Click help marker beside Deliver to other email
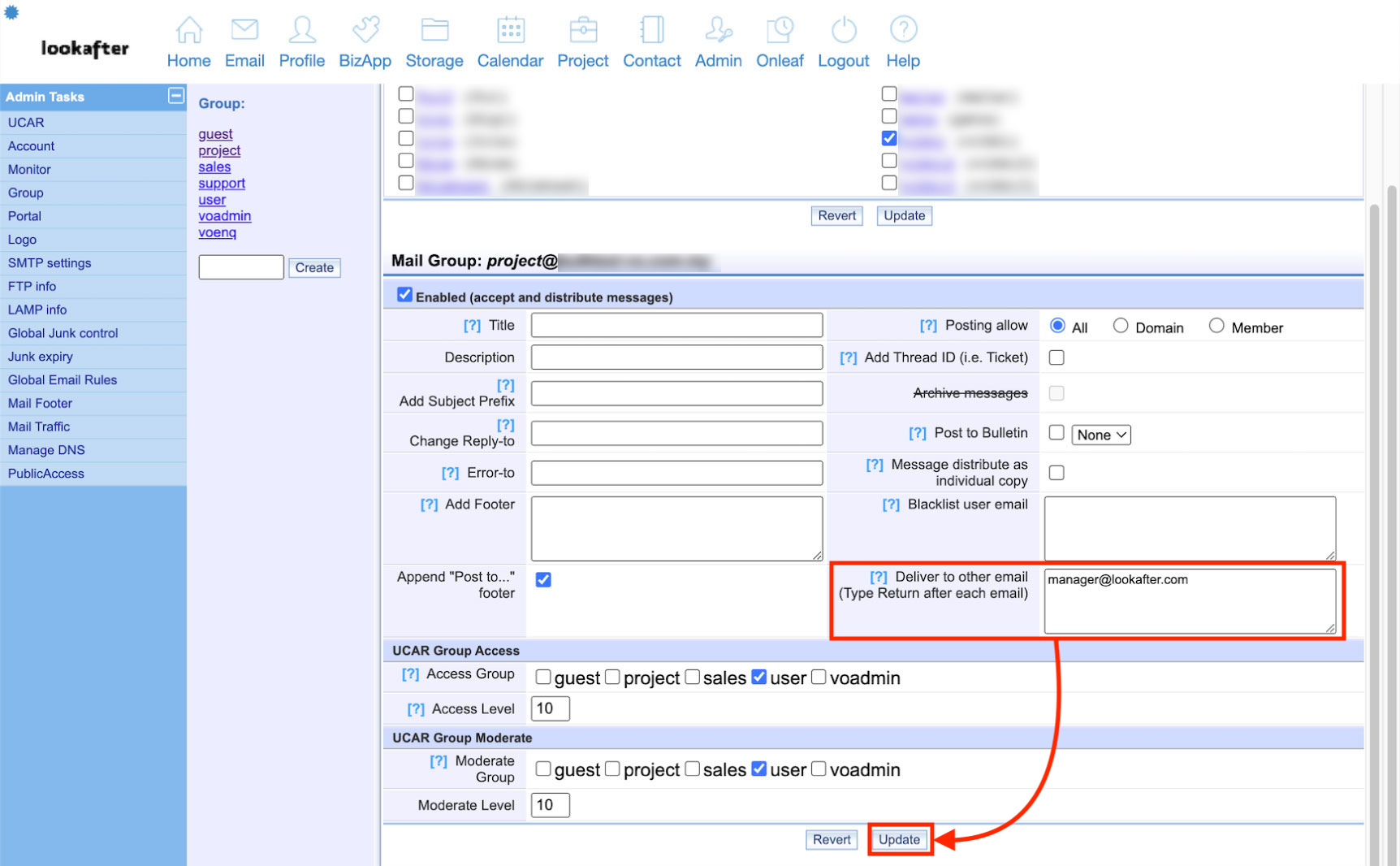 [878, 577]
